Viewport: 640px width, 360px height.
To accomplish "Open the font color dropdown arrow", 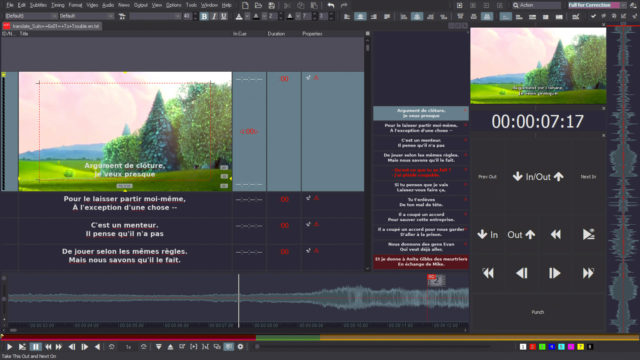I will click(x=247, y=16).
